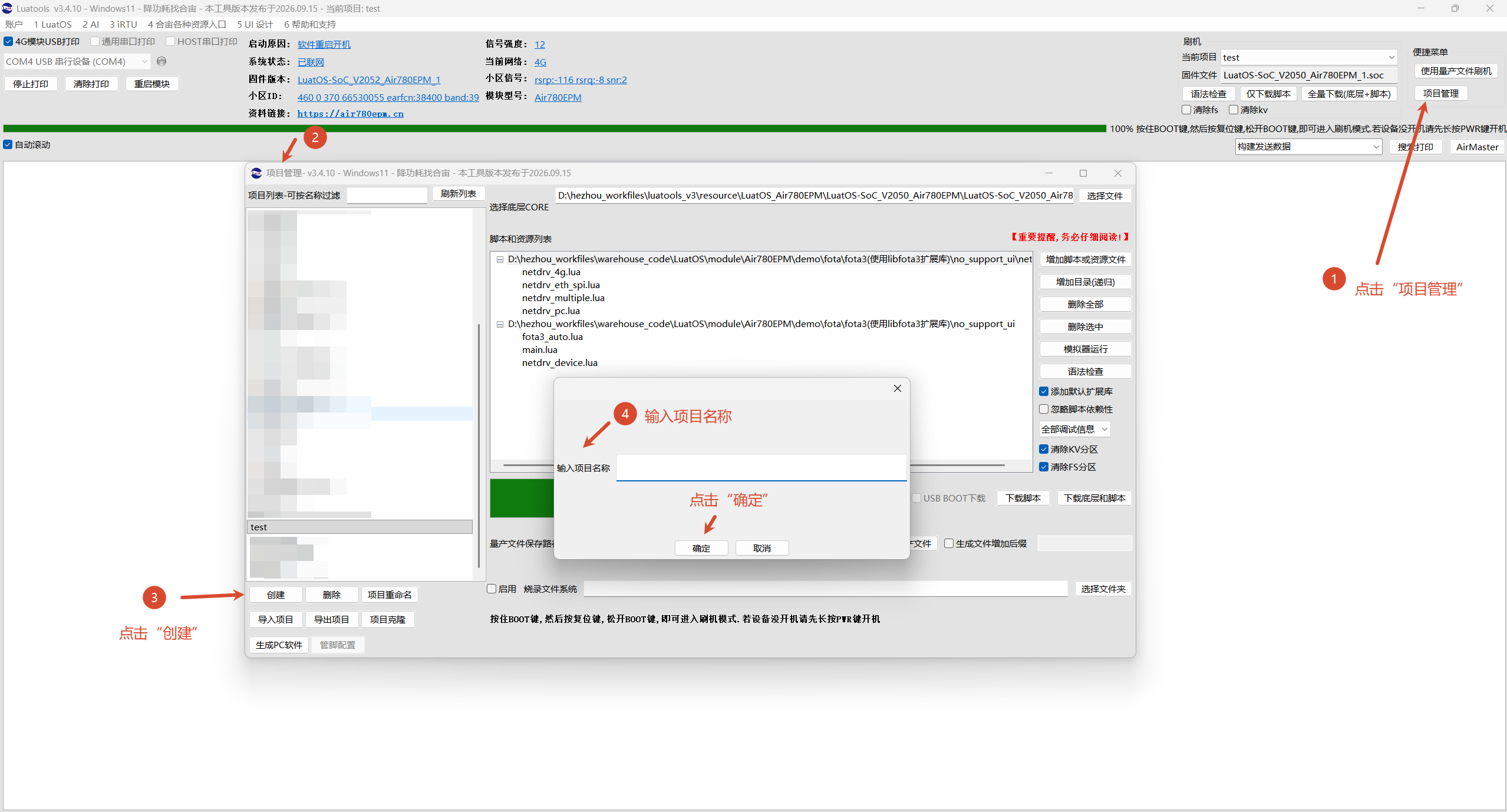This screenshot has height=812, width=1507.
Task: Click 增加脚本或资源文件 button
Action: coord(1086,259)
